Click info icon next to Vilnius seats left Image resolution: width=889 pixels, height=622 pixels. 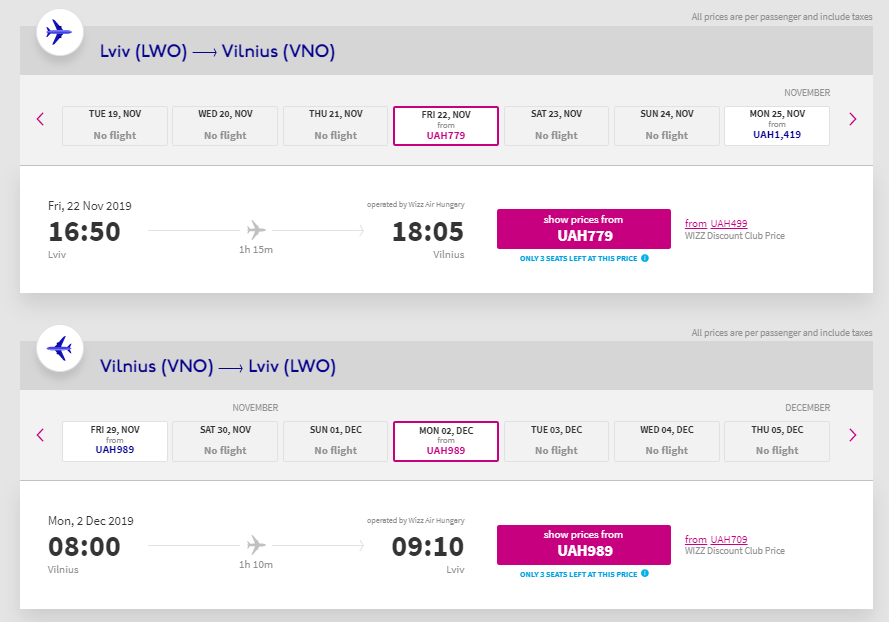click(x=645, y=574)
